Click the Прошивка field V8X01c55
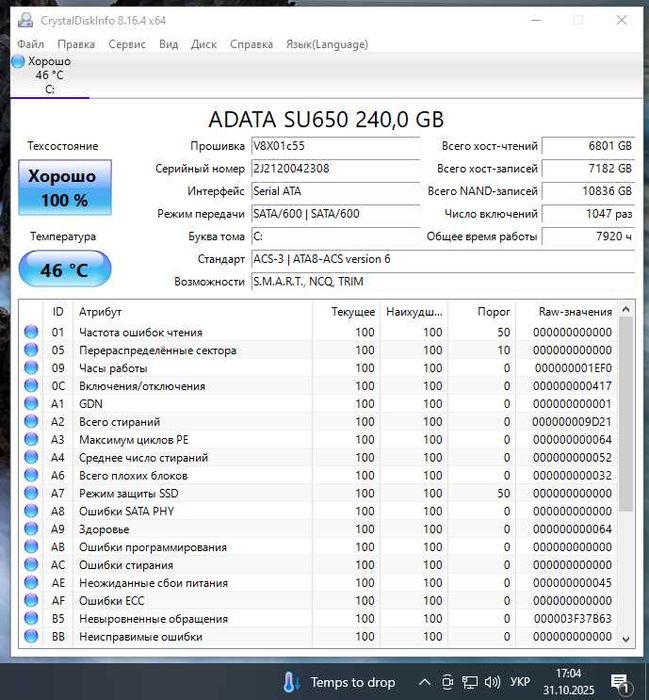Viewport: 649px width, 700px height. pyautogui.click(x=335, y=146)
